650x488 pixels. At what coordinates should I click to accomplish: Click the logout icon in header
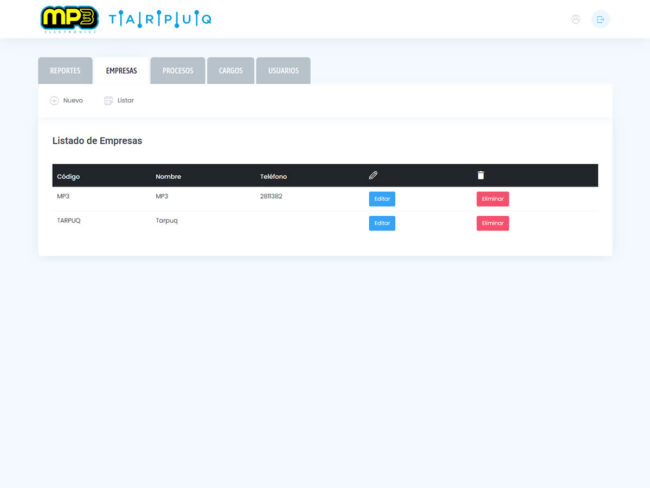pyautogui.click(x=600, y=19)
